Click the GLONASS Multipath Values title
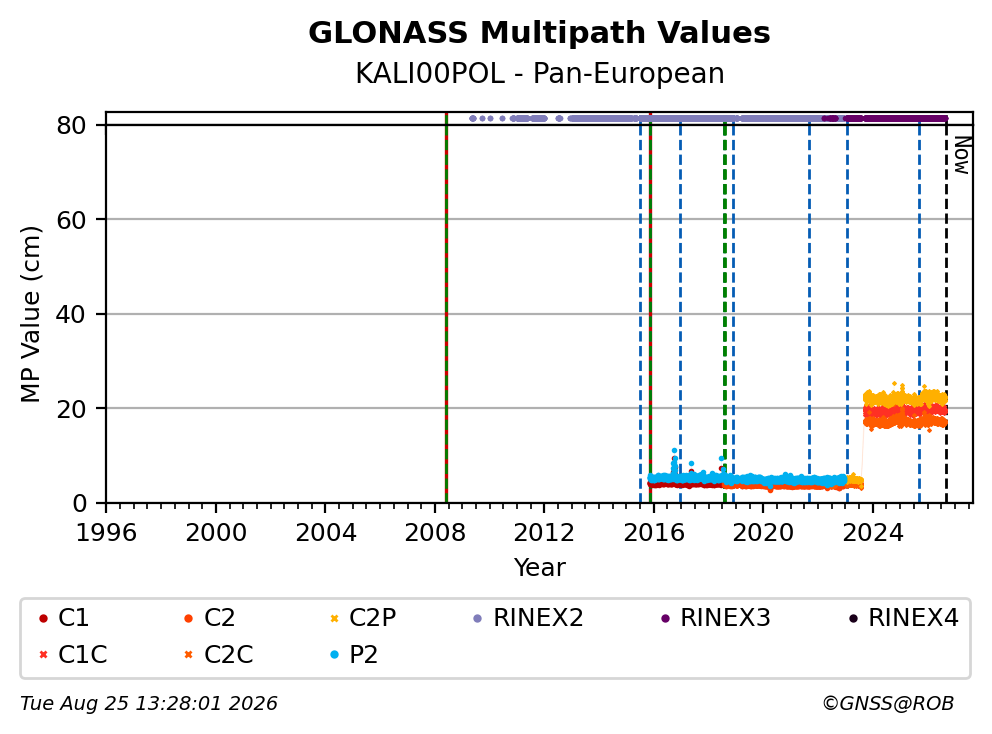Image resolution: width=992 pixels, height=734 pixels. pos(539,33)
